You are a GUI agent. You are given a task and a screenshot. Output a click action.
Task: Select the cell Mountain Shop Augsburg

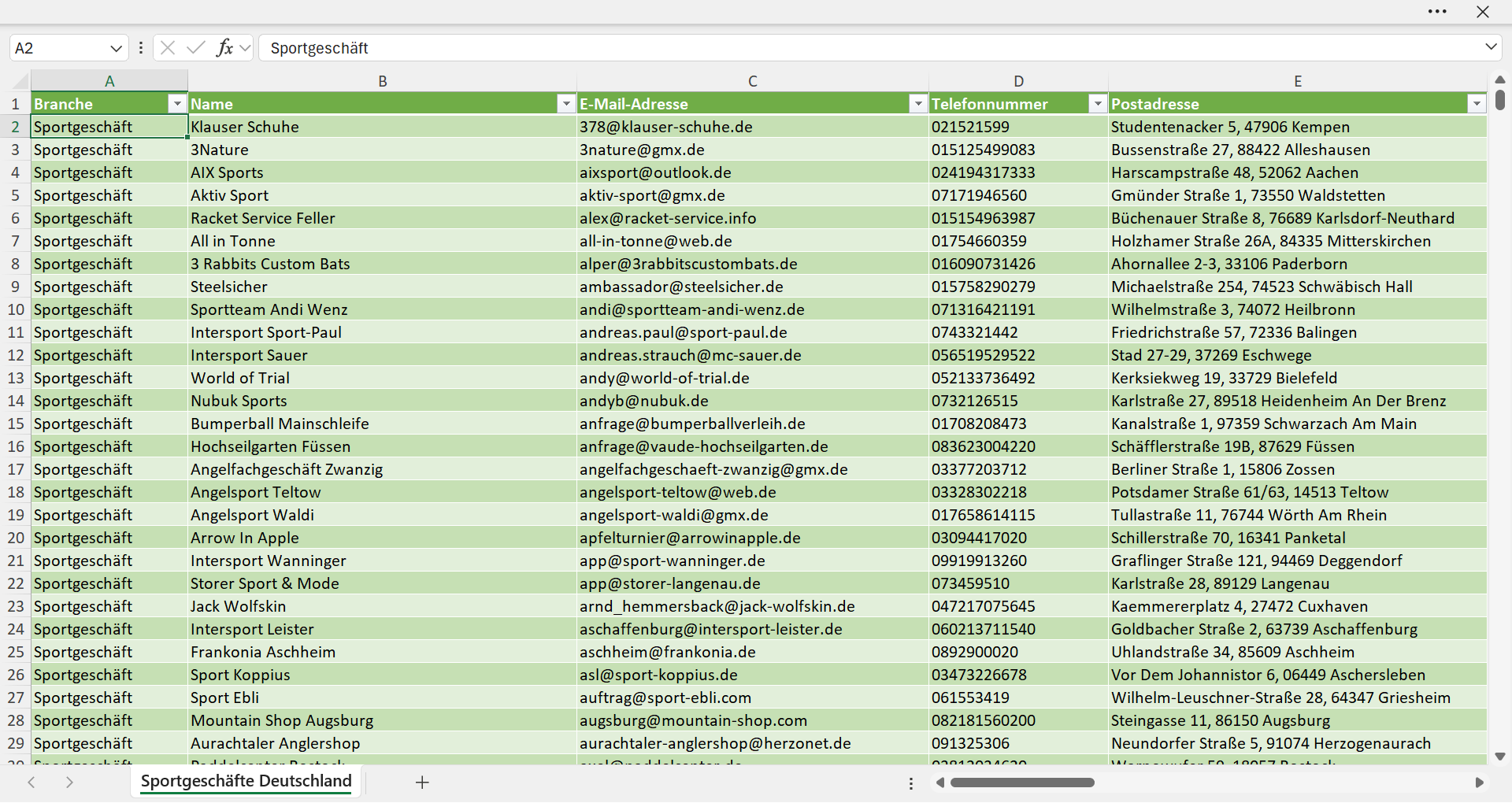(382, 720)
